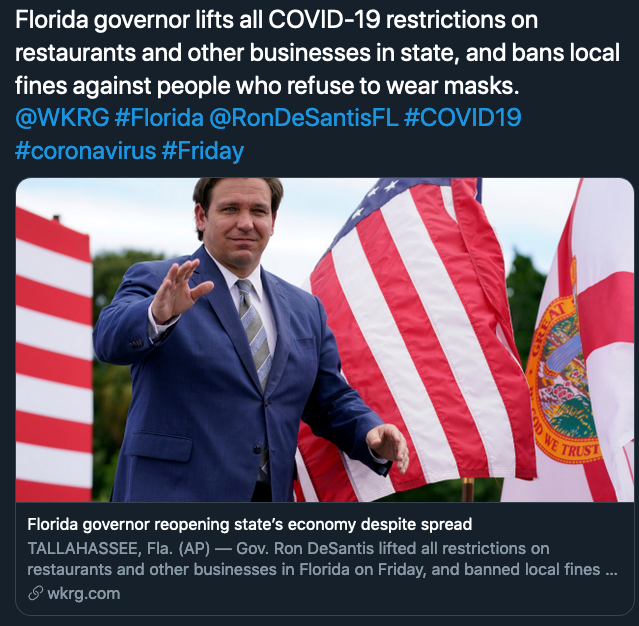
Task: Click the tweet's first line about COVID-19 restrictions
Action: pyautogui.click(x=276, y=20)
